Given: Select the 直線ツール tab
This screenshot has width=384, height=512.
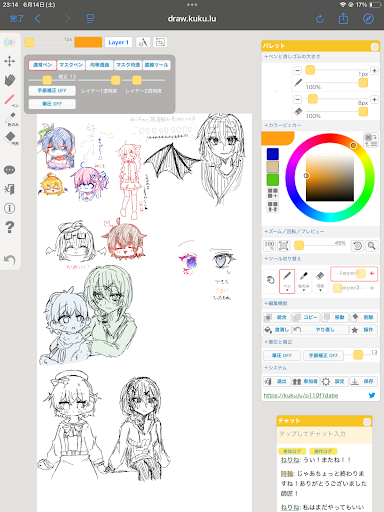Looking at the screenshot, I should 157,65.
